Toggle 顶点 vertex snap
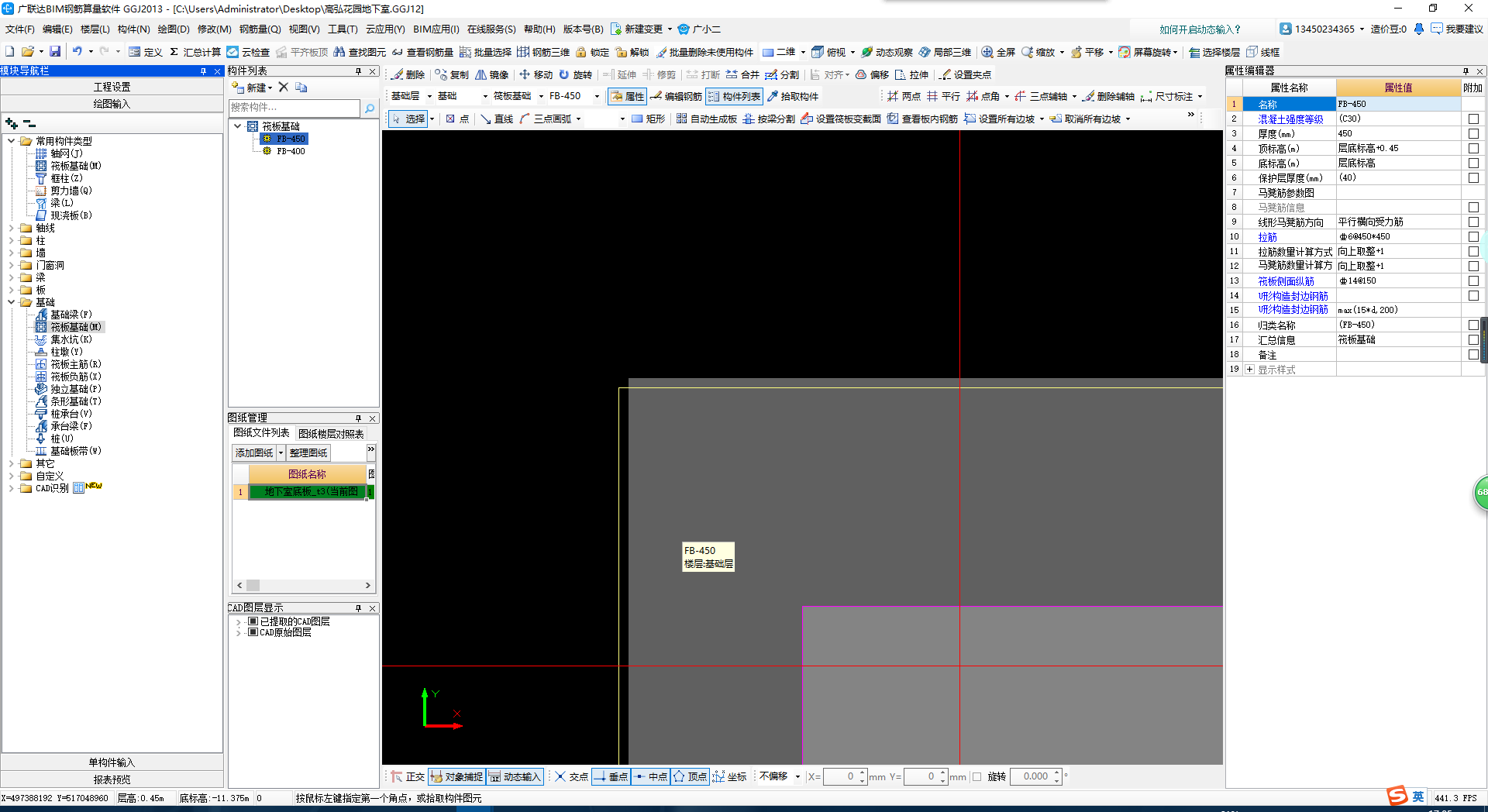The image size is (1488, 812). point(690,776)
